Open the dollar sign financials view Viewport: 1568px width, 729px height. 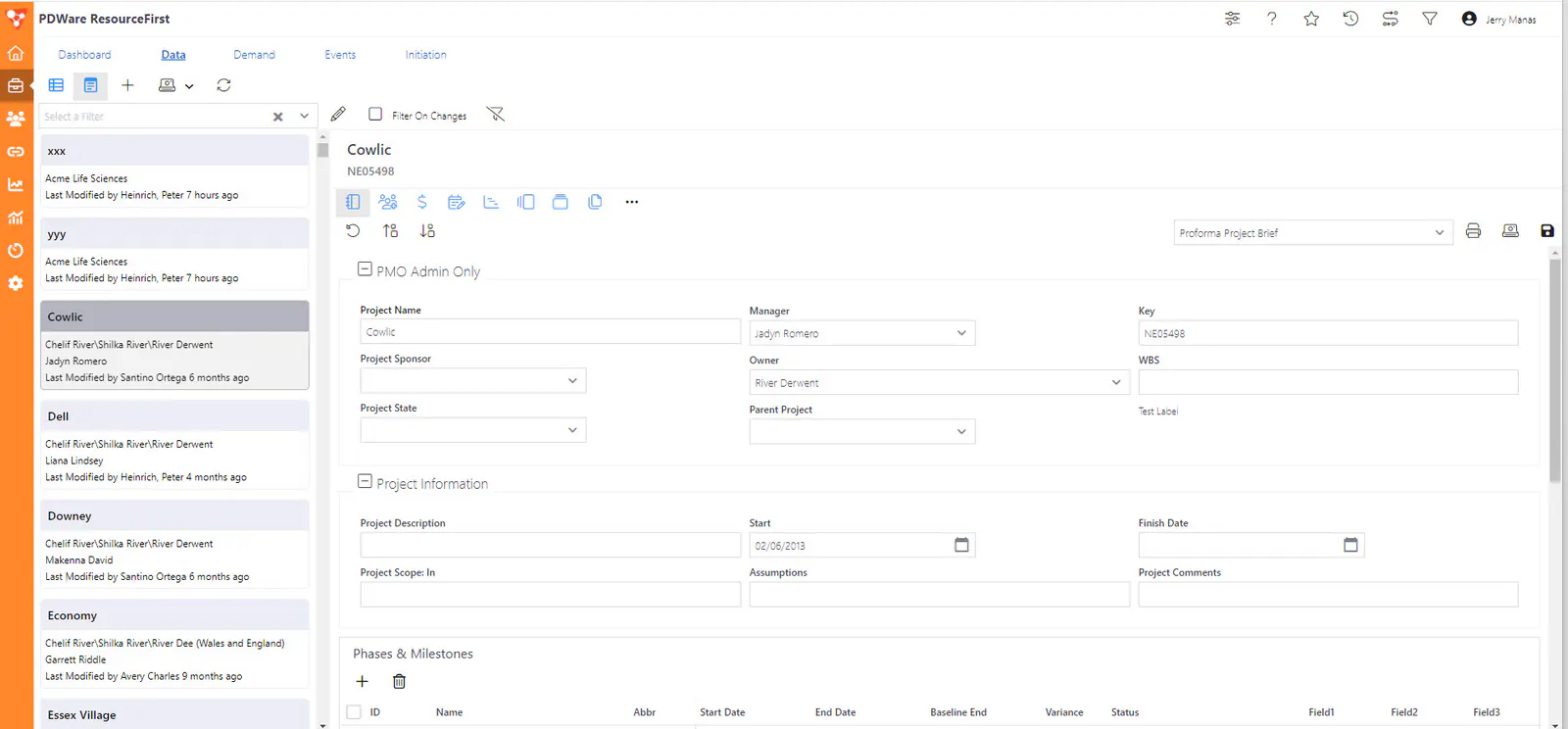coord(421,202)
